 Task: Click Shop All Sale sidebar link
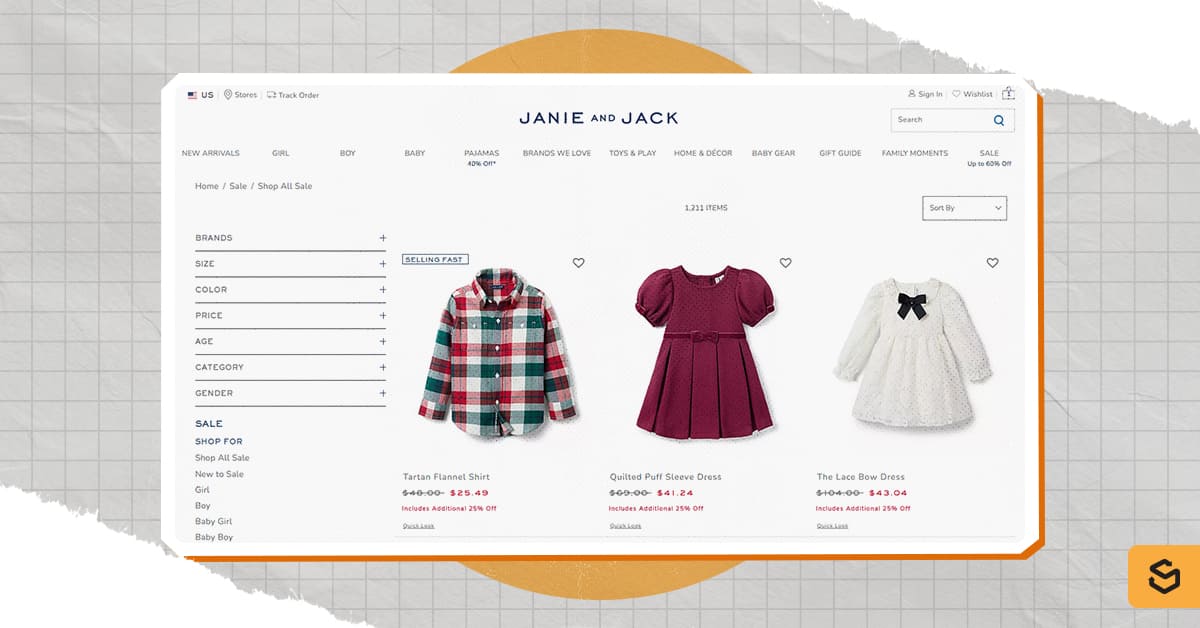[x=222, y=458]
